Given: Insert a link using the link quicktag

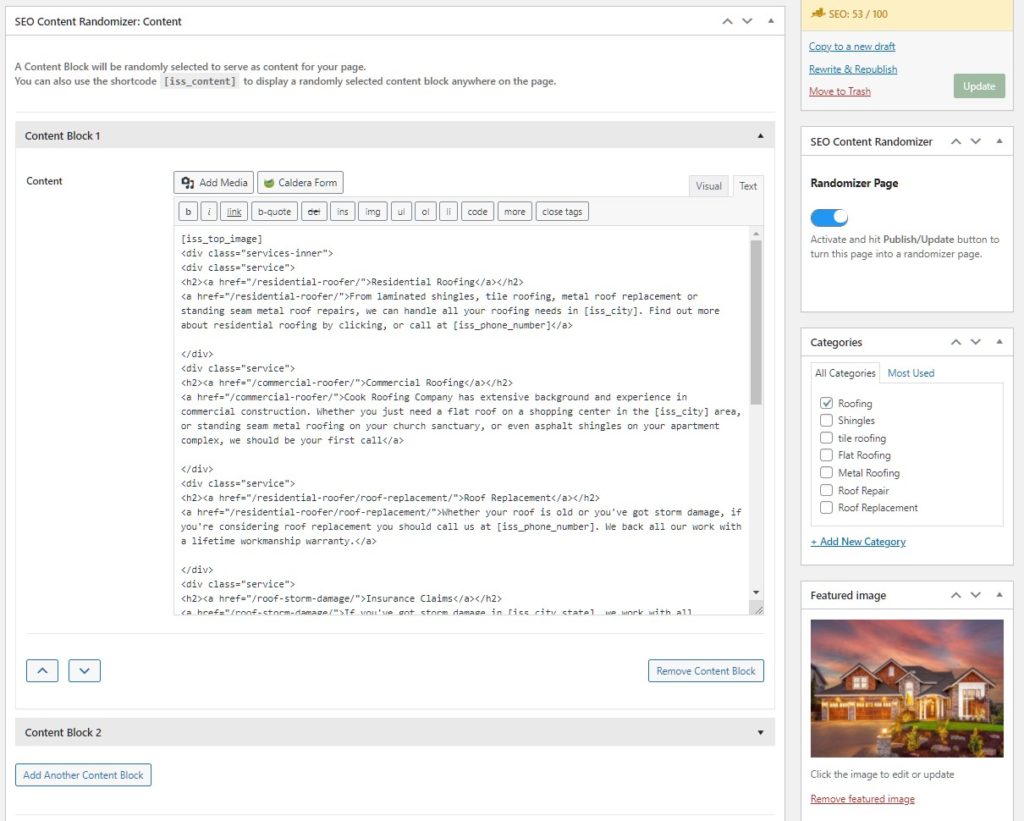Looking at the screenshot, I should (233, 211).
